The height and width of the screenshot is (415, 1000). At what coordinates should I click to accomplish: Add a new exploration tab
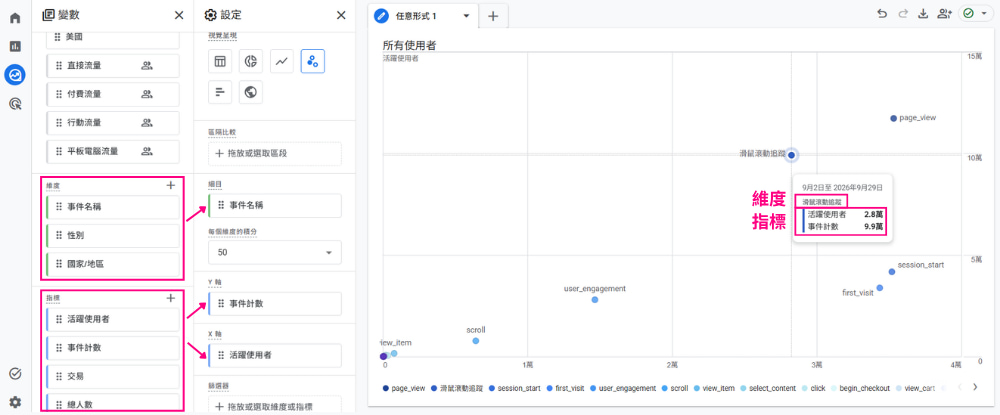click(x=493, y=16)
